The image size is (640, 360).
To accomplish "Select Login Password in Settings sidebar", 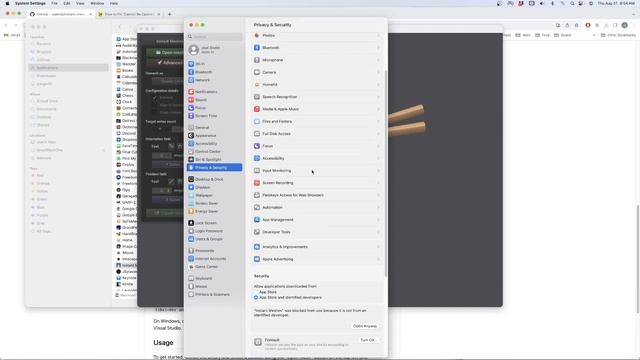I will click(214, 231).
